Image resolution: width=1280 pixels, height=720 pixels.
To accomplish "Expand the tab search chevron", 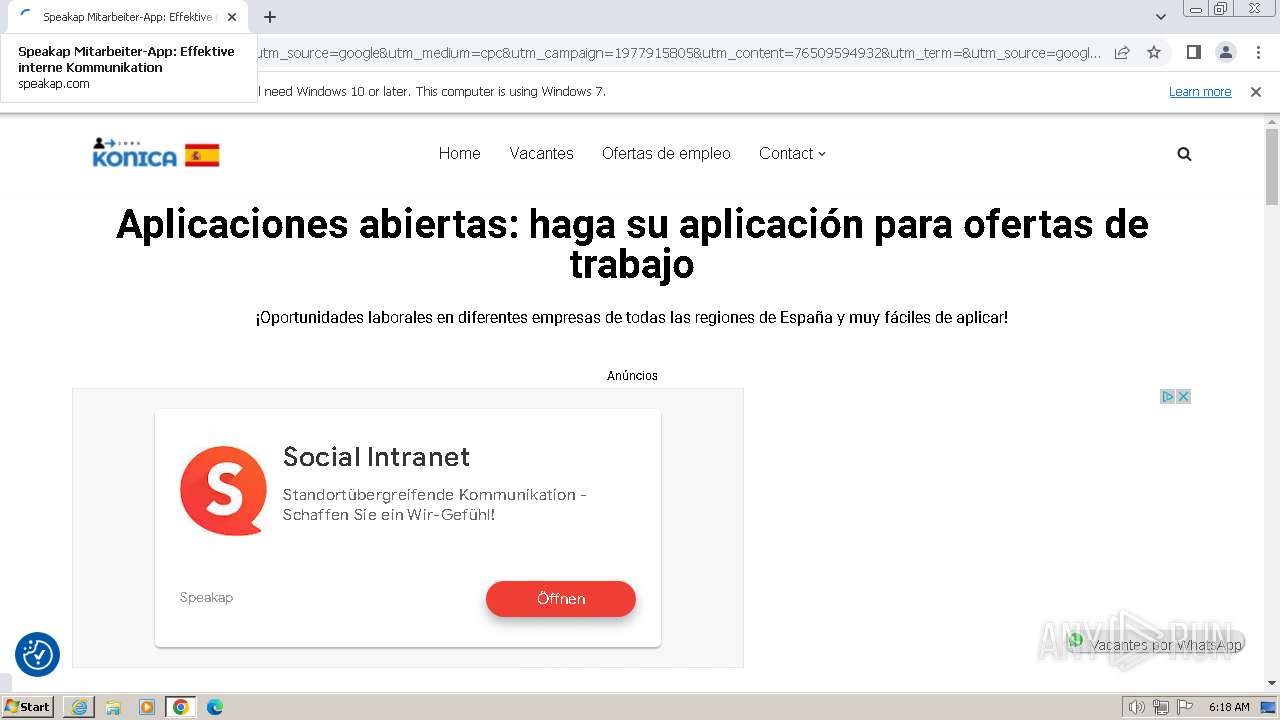I will (x=1160, y=17).
